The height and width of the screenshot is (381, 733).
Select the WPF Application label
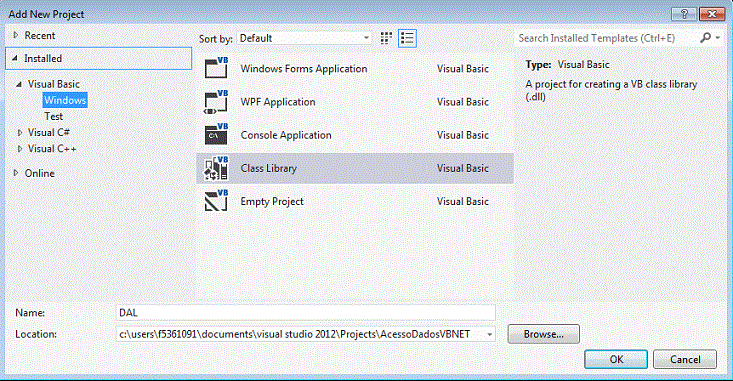click(278, 102)
